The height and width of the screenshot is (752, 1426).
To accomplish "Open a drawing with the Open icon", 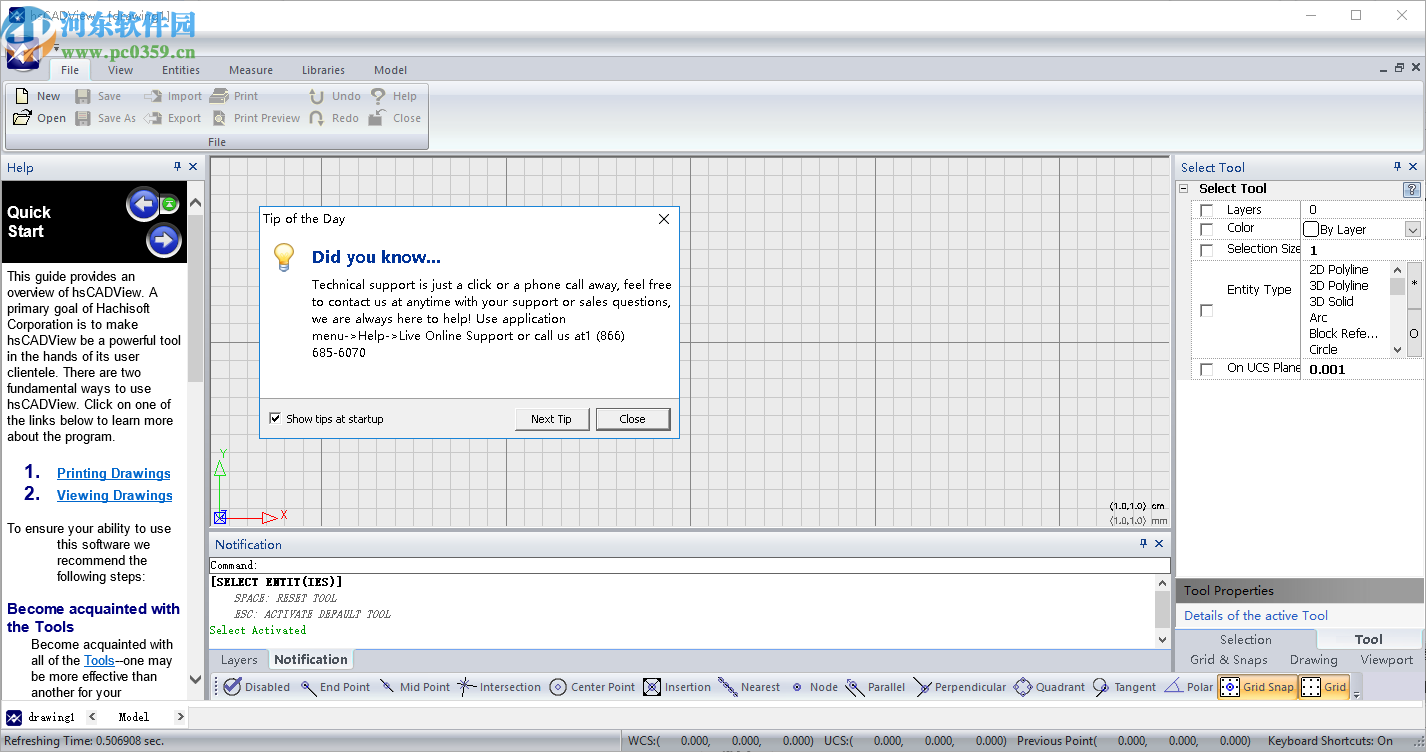I will click(x=22, y=118).
